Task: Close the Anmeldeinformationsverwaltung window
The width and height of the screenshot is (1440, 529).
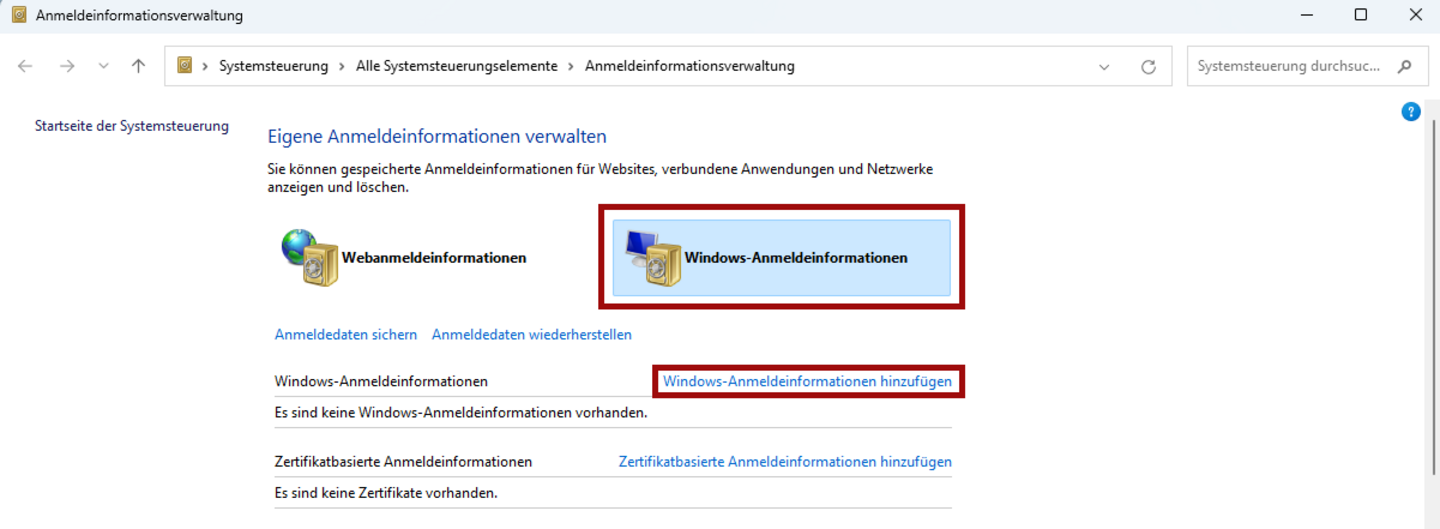Action: (1415, 15)
